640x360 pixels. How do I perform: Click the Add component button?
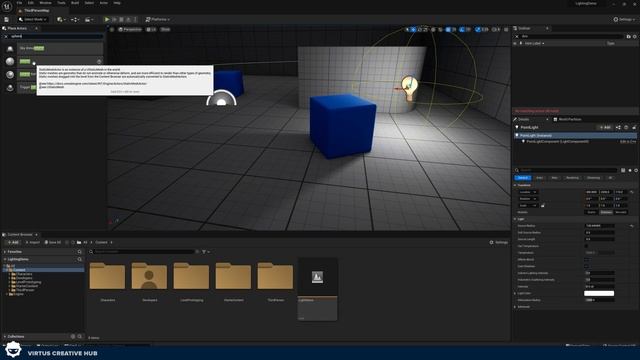pos(605,127)
